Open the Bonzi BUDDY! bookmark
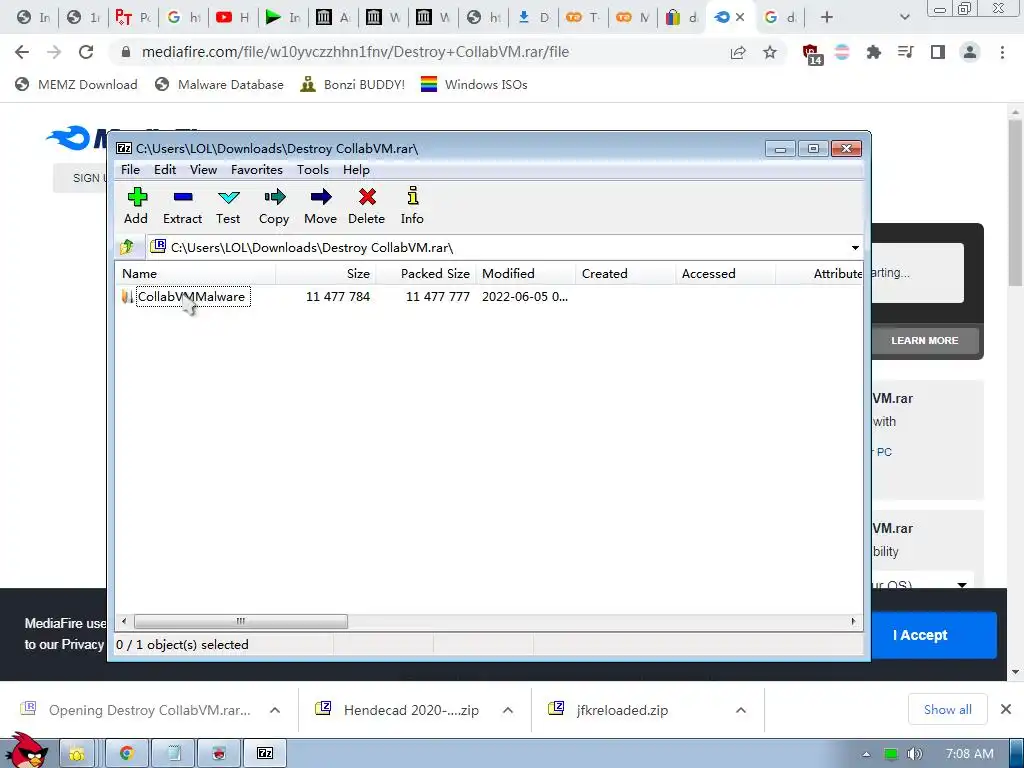1024x768 pixels. pyautogui.click(x=353, y=84)
